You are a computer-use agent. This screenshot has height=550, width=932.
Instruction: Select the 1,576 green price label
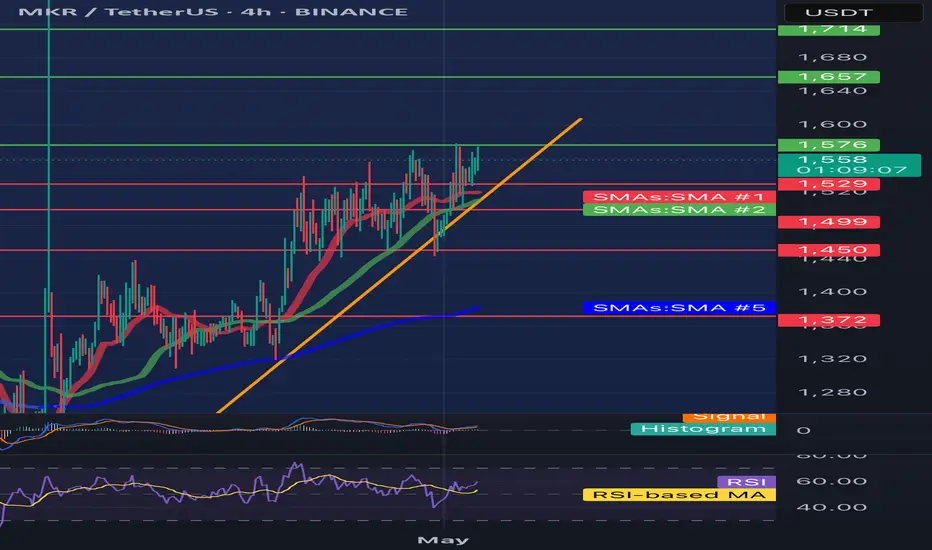[x=829, y=145]
